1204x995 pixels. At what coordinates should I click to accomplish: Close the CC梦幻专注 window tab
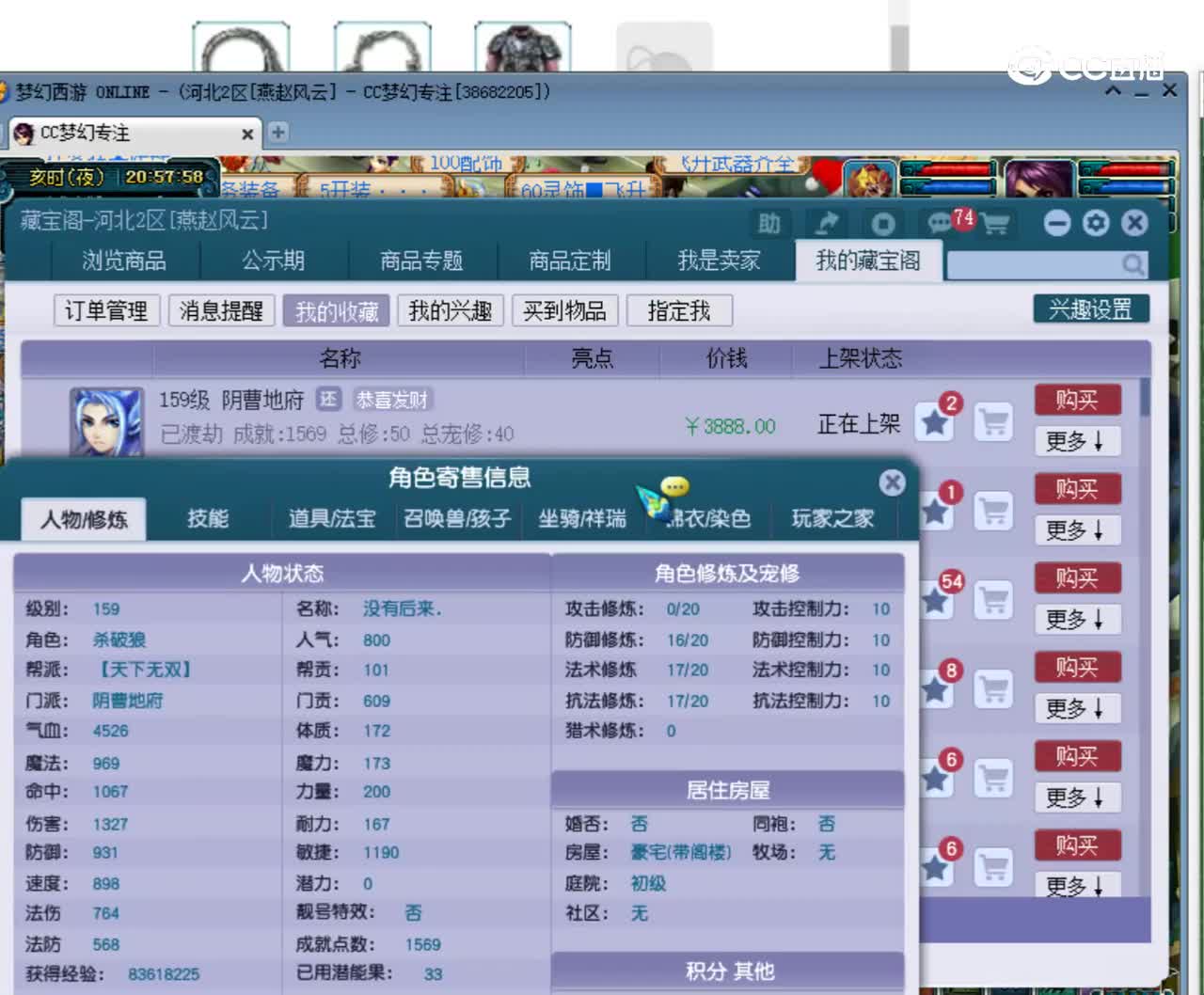248,134
